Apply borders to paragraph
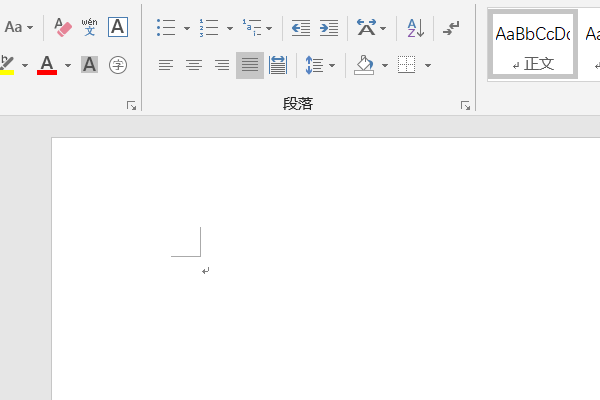This screenshot has width=600, height=400. tap(407, 65)
